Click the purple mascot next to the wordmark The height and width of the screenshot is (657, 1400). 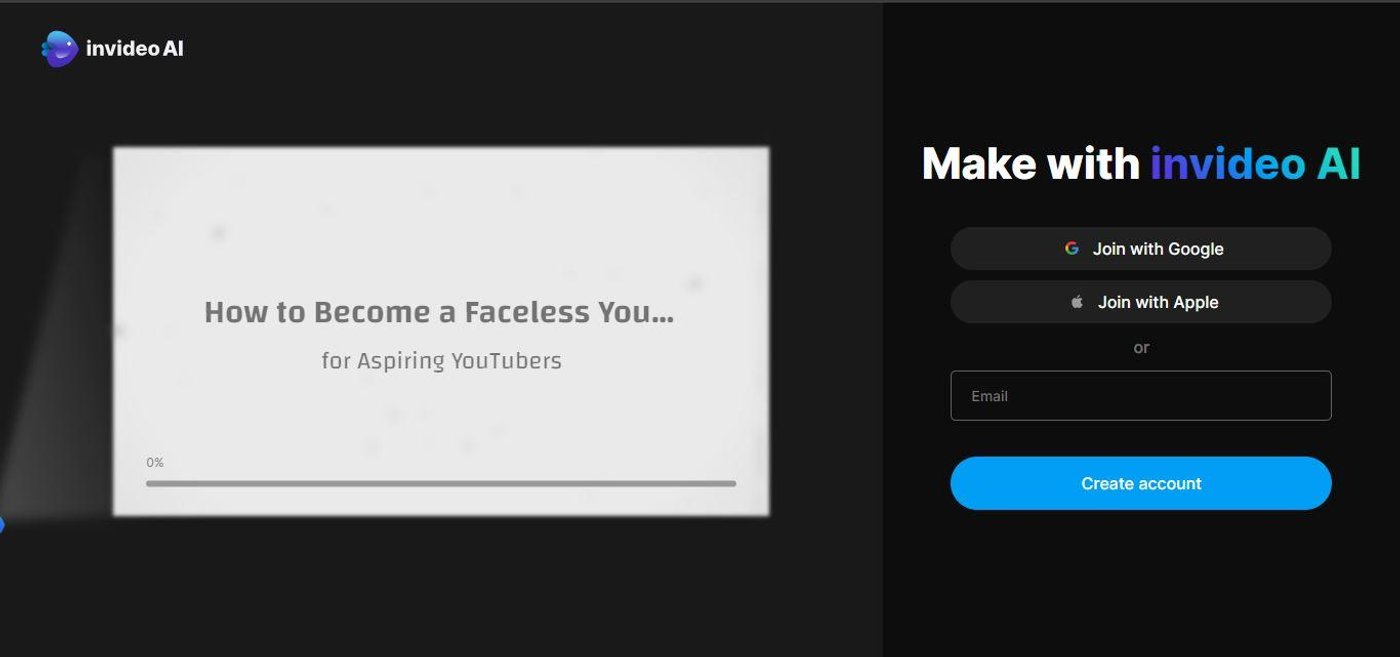(58, 46)
